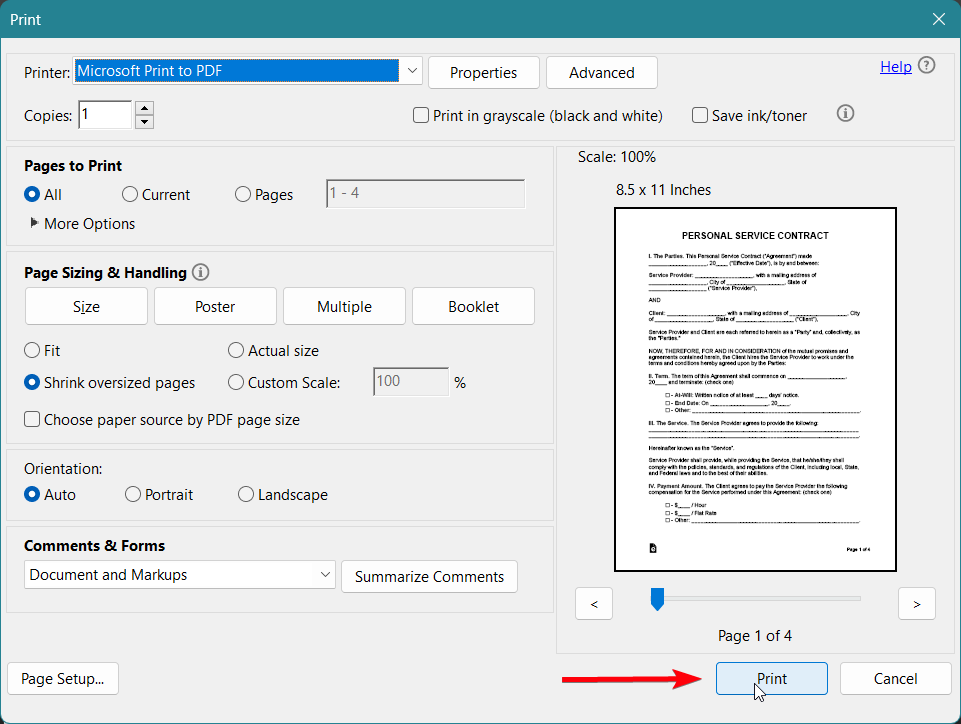Viewport: 961px width, 724px height.
Task: Open Document and Markups dropdown
Action: tap(325, 575)
